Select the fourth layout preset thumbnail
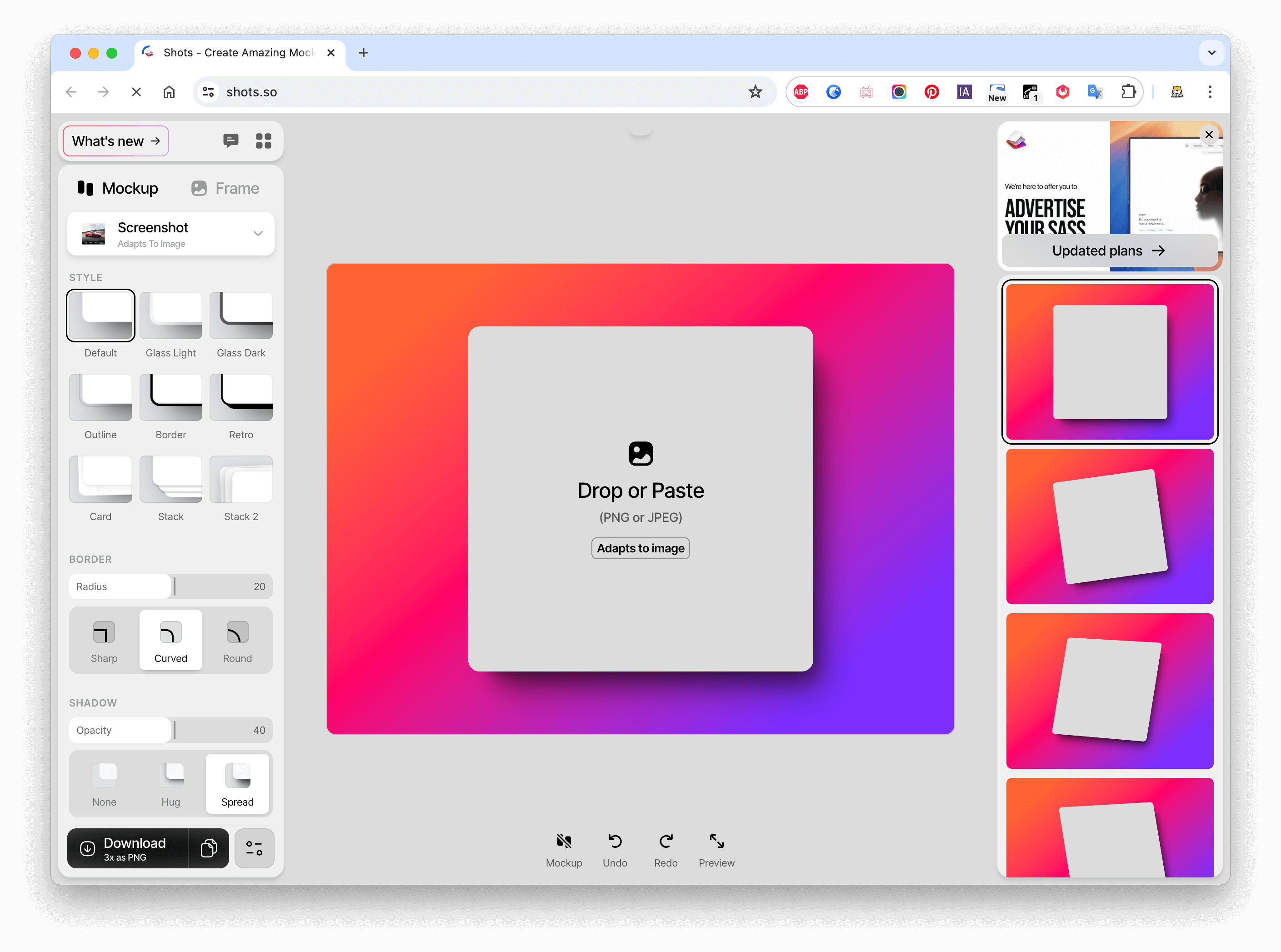The height and width of the screenshot is (952, 1281). (1110, 828)
